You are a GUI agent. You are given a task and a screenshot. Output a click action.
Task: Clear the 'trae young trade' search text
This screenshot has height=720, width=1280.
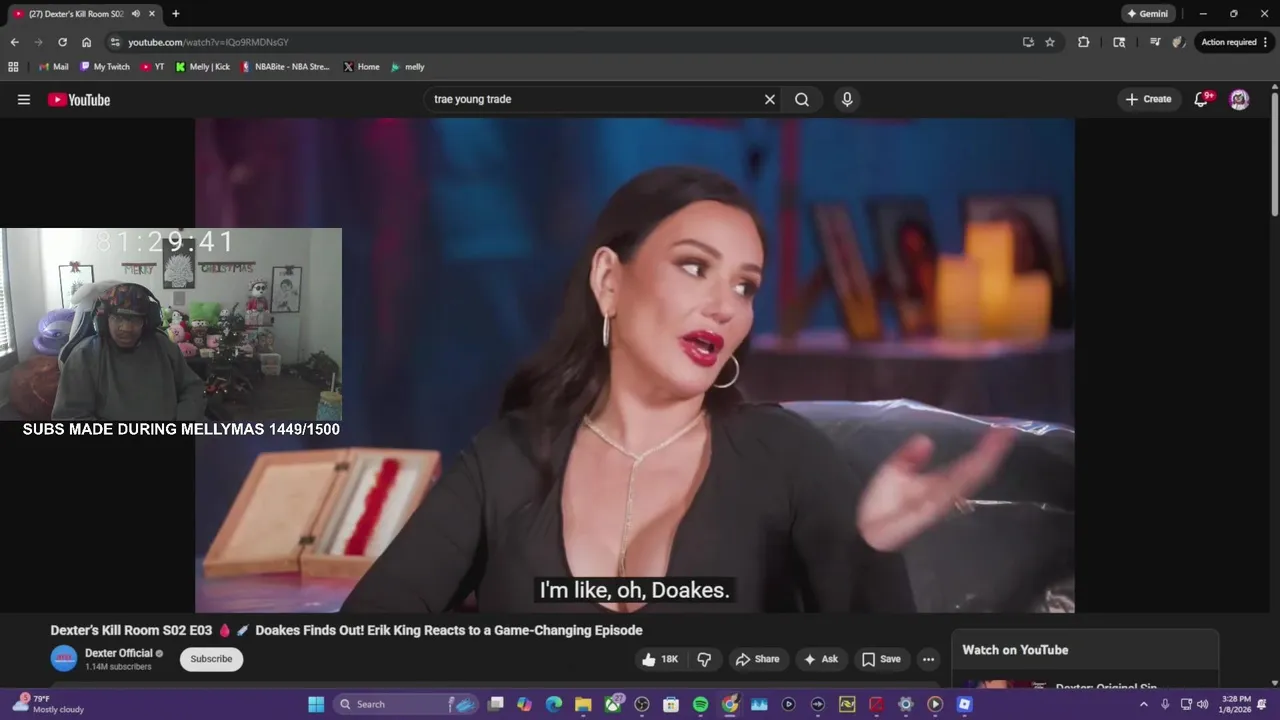[770, 99]
